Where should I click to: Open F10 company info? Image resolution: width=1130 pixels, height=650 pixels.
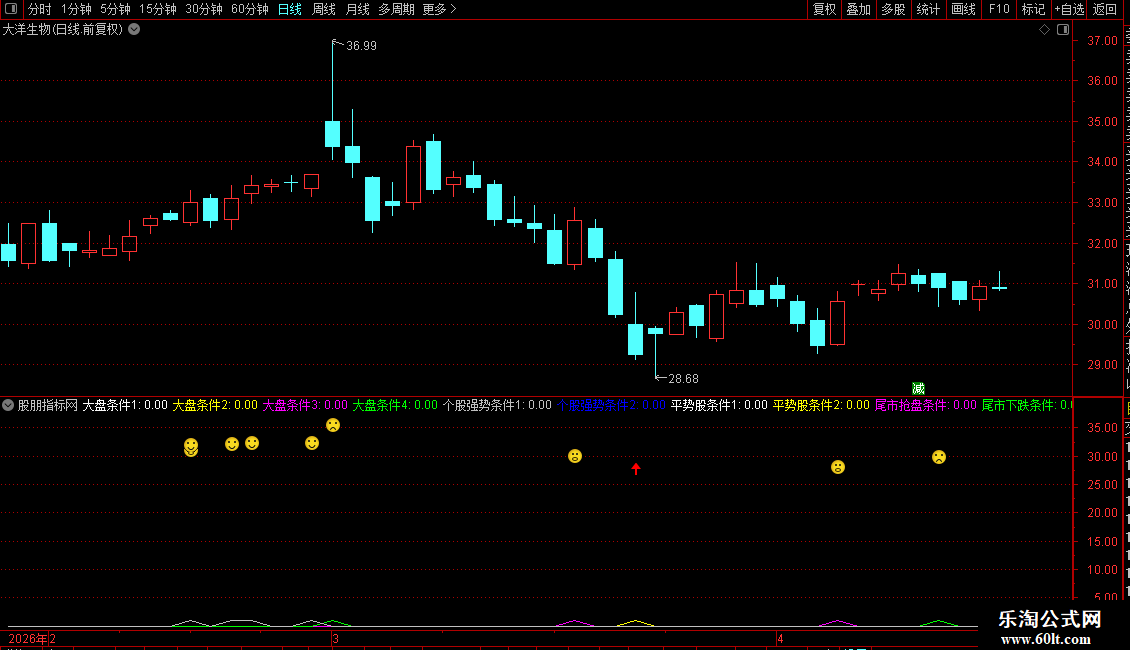(999, 9)
